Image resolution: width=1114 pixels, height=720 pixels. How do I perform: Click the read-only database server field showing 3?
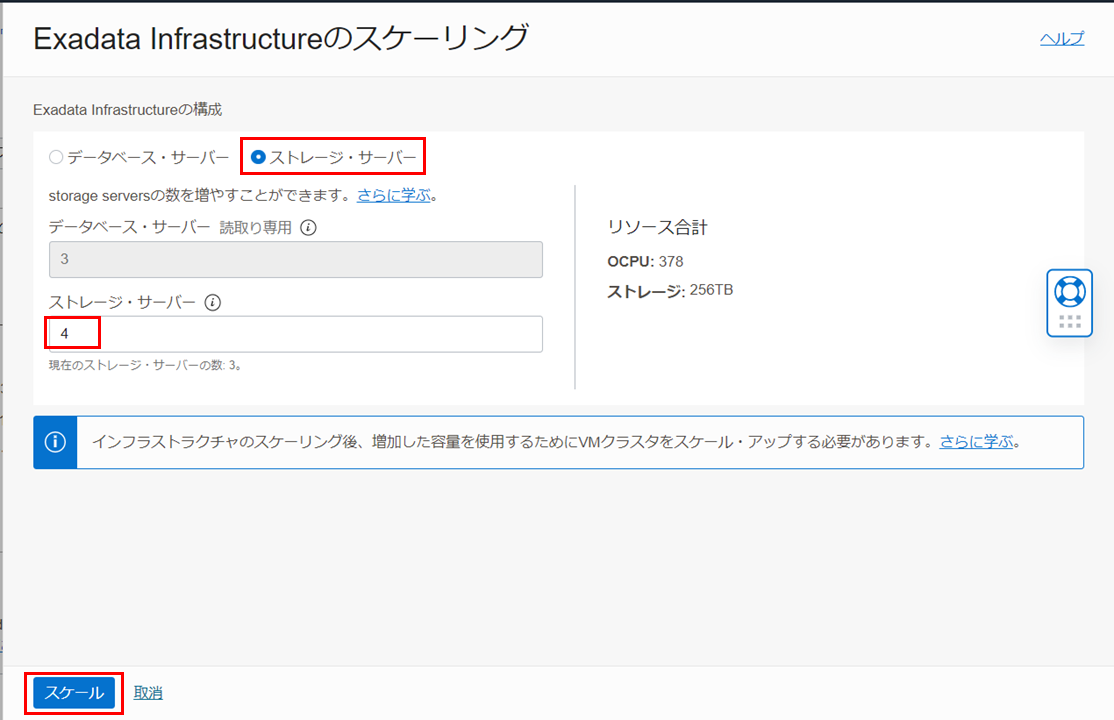pos(295,259)
